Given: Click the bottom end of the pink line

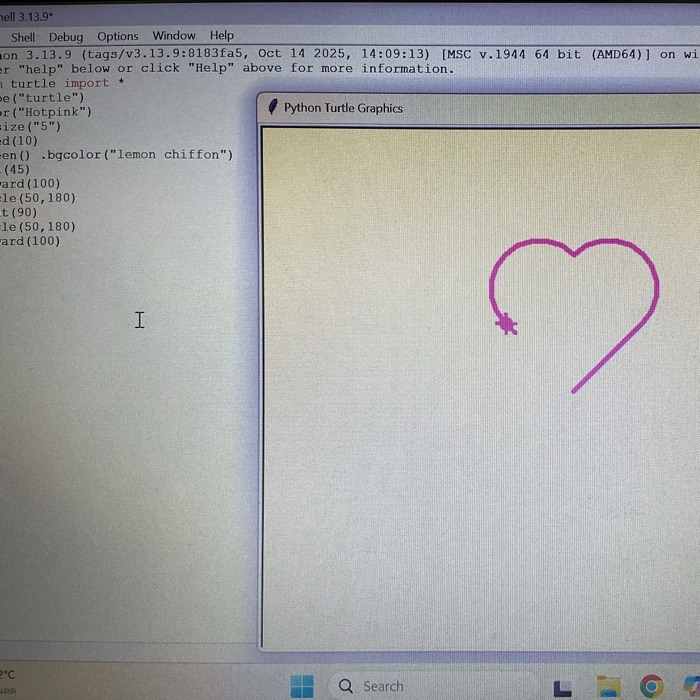Looking at the screenshot, I should (x=573, y=391).
